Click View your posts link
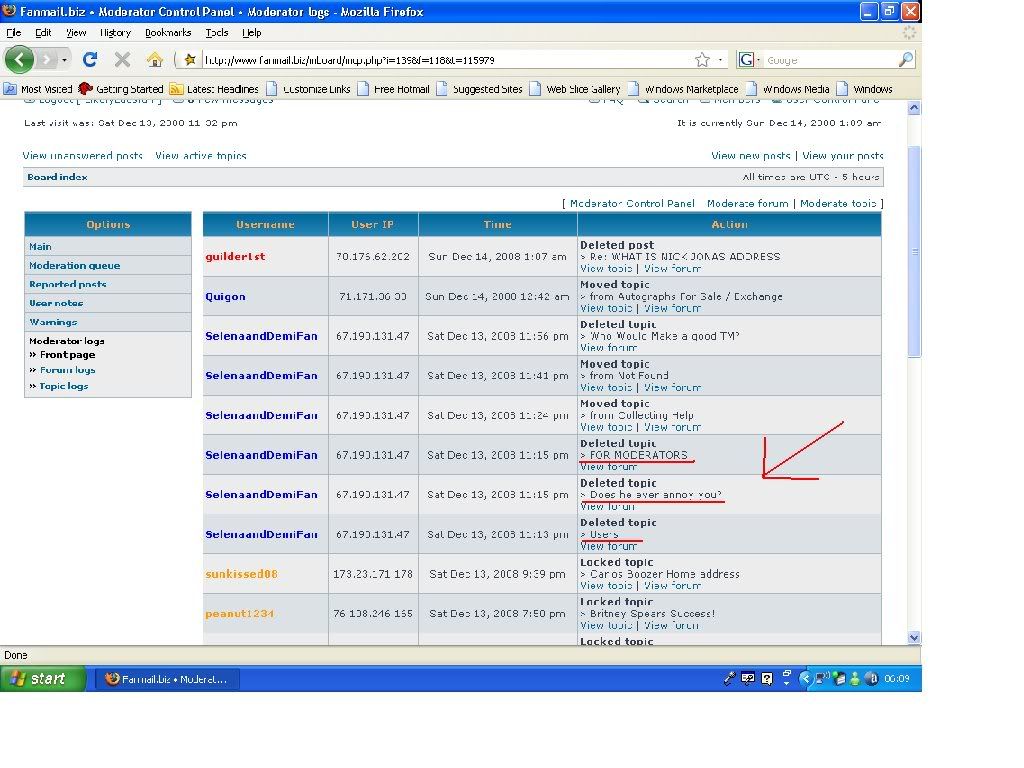1024x768 pixels. [x=842, y=155]
